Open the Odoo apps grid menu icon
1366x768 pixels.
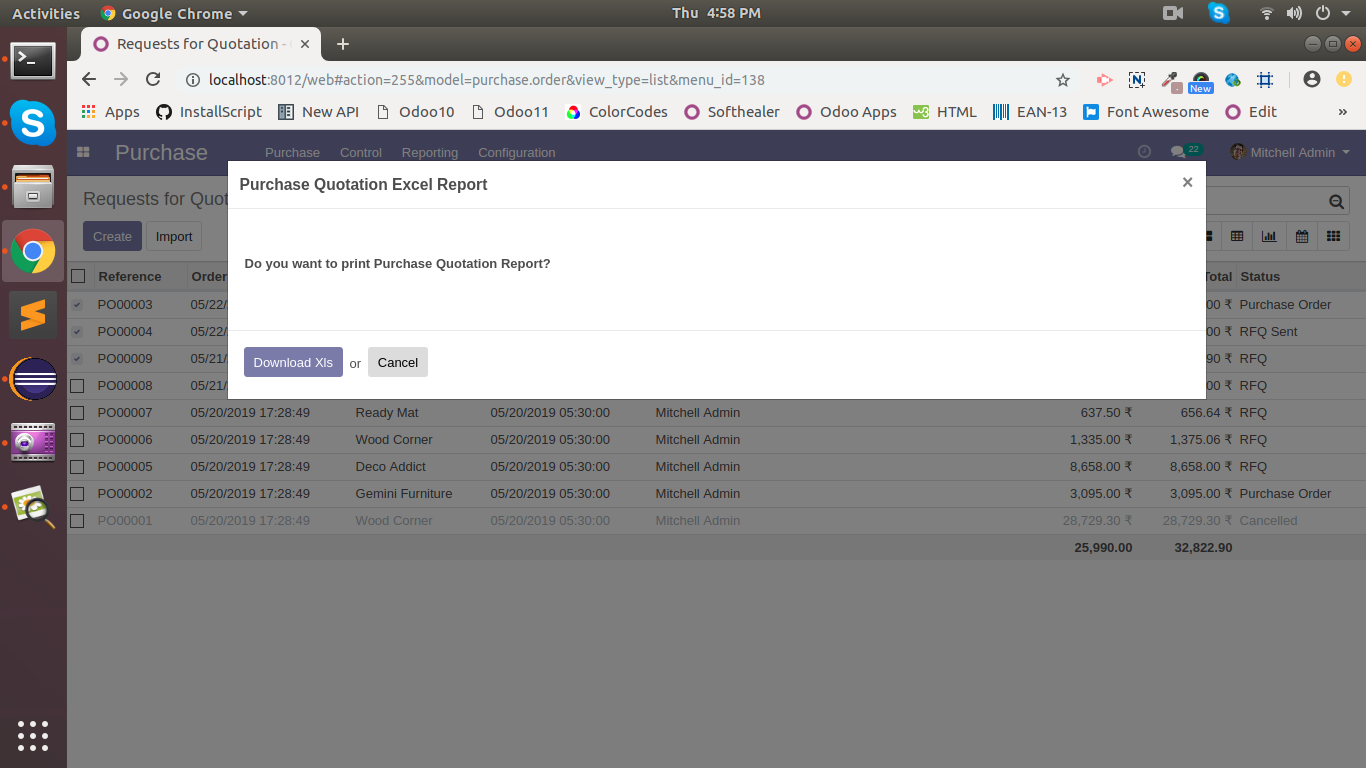83,152
